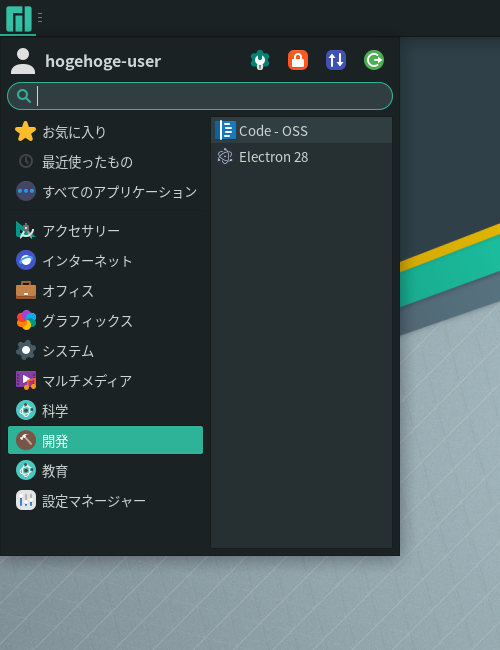The width and height of the screenshot is (500, 650).
Task: Launch Code - OSS
Action: 301,131
